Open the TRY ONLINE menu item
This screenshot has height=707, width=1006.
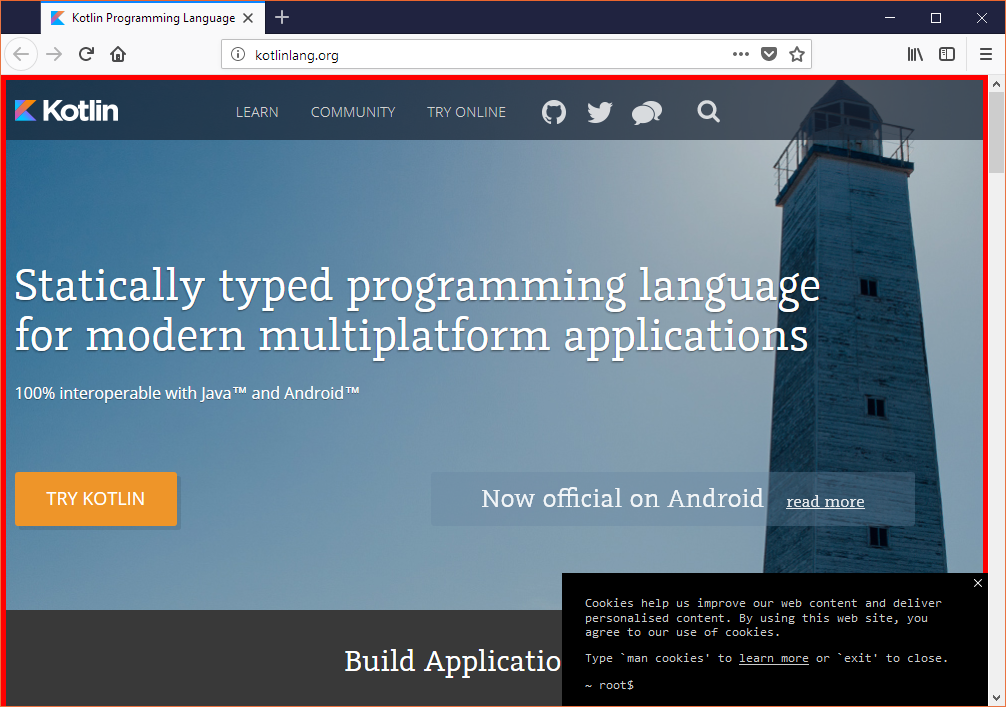point(466,112)
